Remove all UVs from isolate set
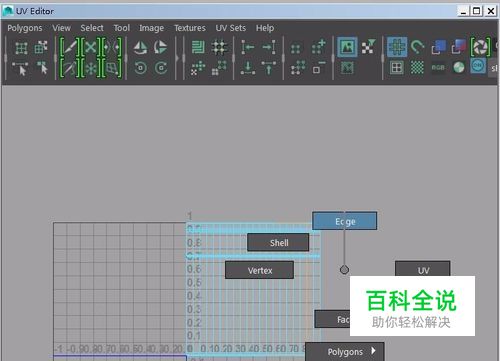 [x=298, y=68]
